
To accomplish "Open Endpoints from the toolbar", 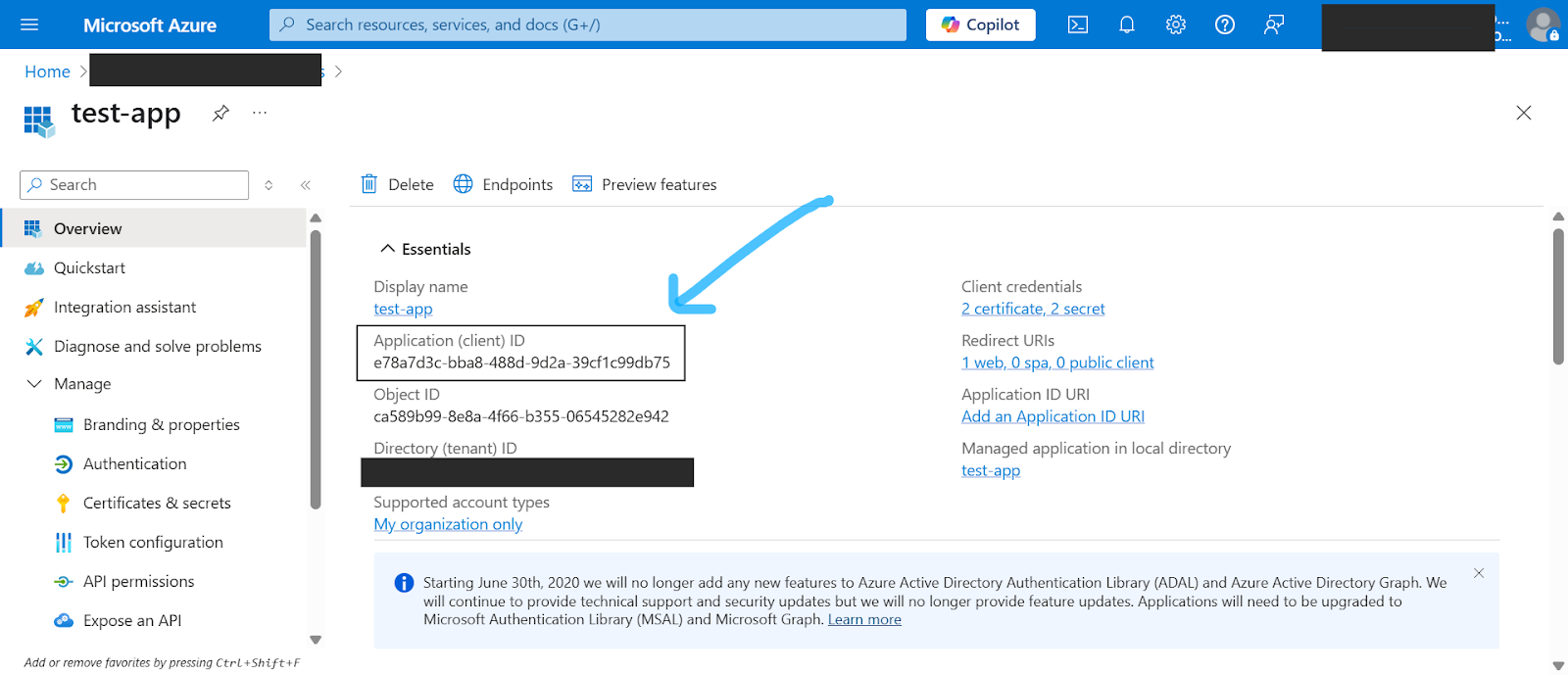I will coord(504,184).
